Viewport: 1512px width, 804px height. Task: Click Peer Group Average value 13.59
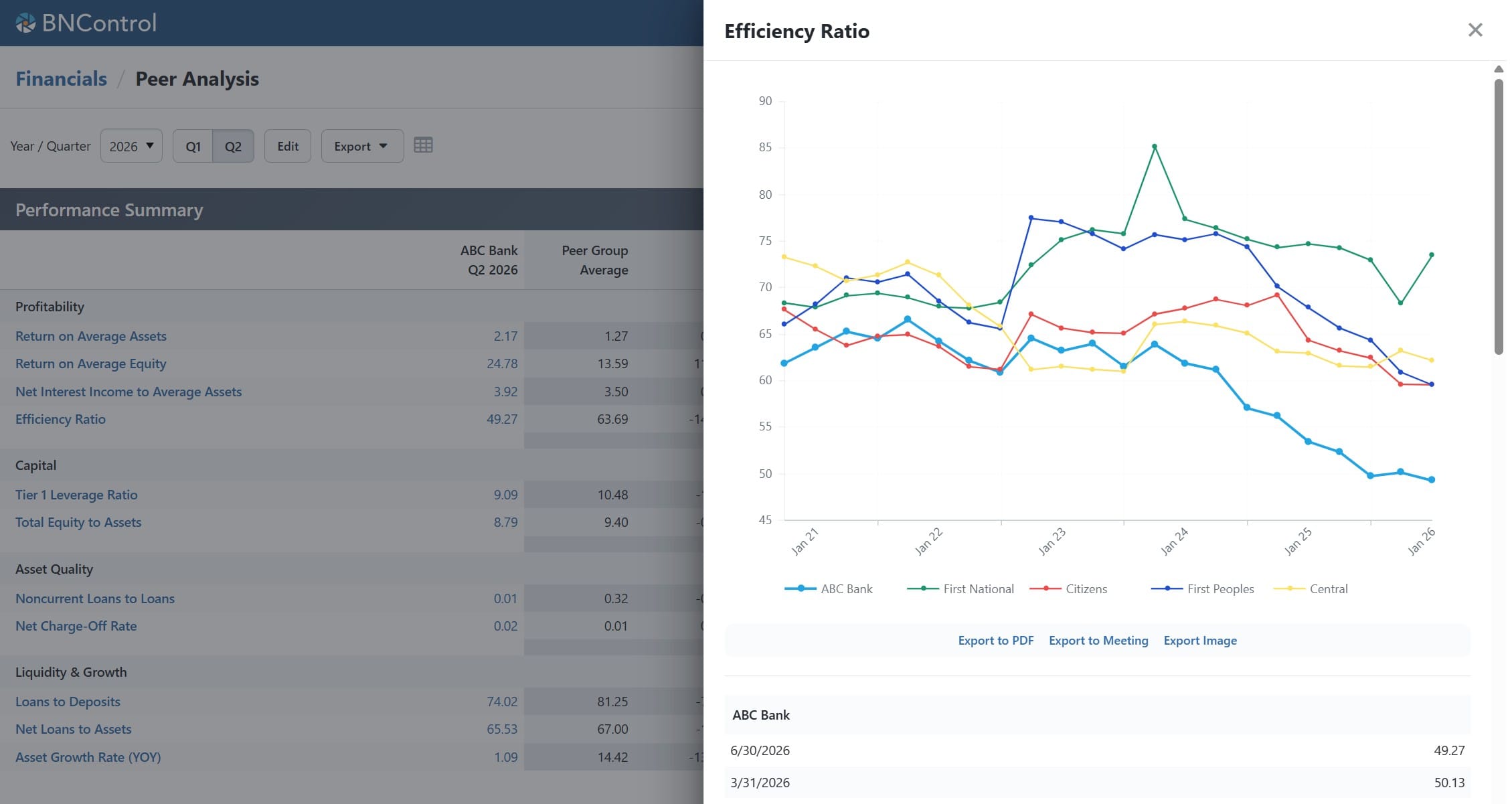point(612,364)
